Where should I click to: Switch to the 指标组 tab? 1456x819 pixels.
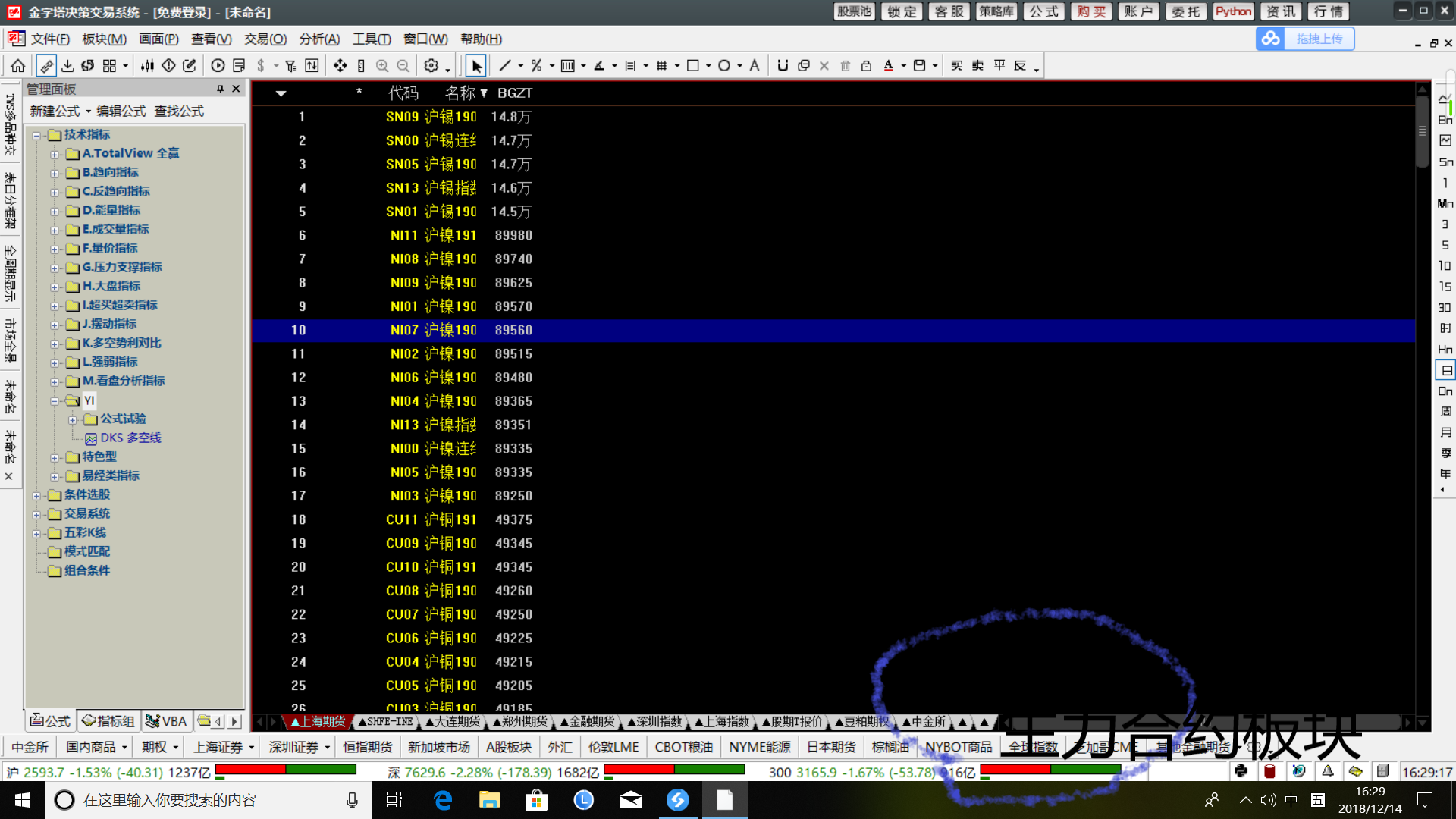tap(108, 721)
